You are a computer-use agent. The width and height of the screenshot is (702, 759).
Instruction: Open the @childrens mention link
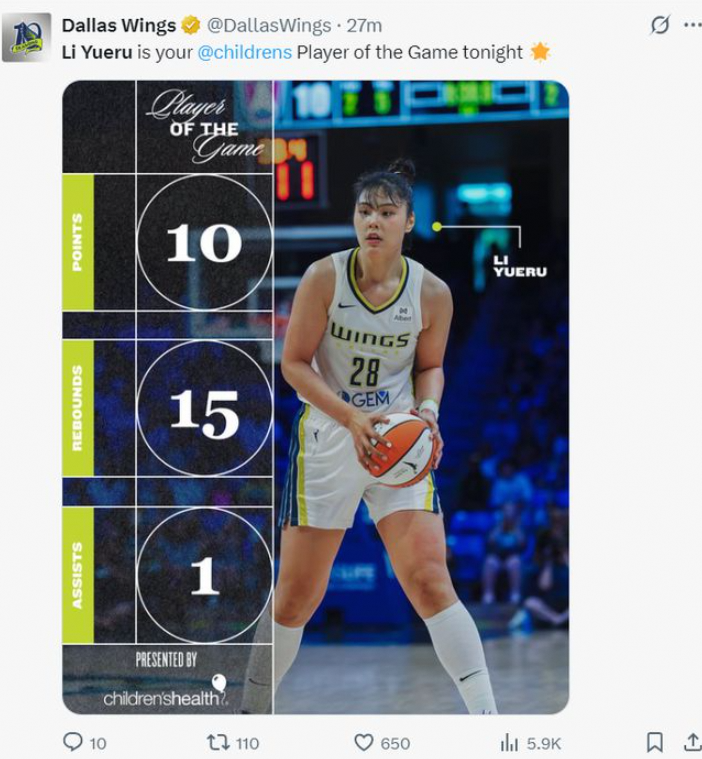pos(244,52)
